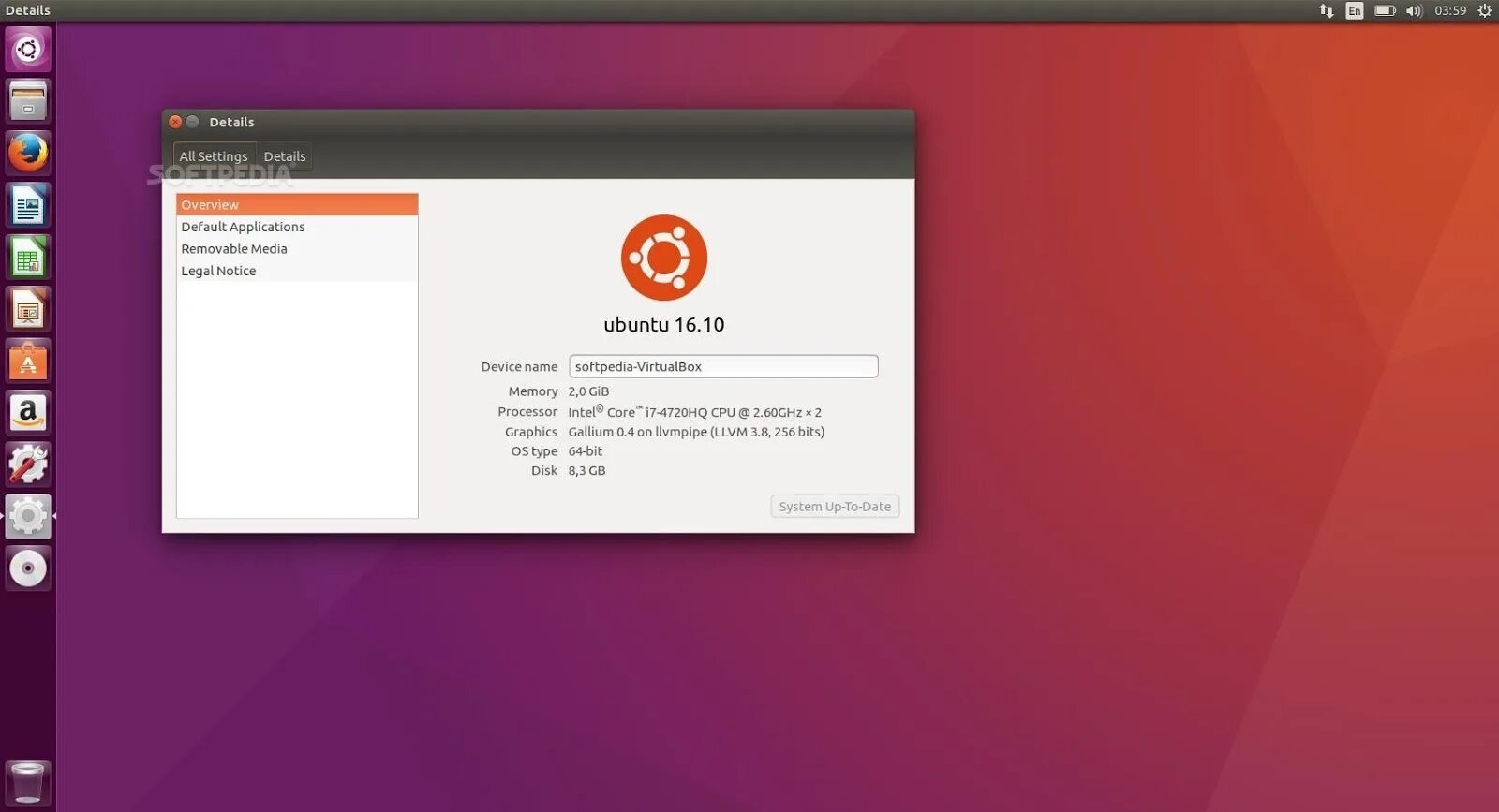Viewport: 1499px width, 812px height.
Task: Click the Intel Core i7-4720HQ processor text
Action: (x=694, y=411)
